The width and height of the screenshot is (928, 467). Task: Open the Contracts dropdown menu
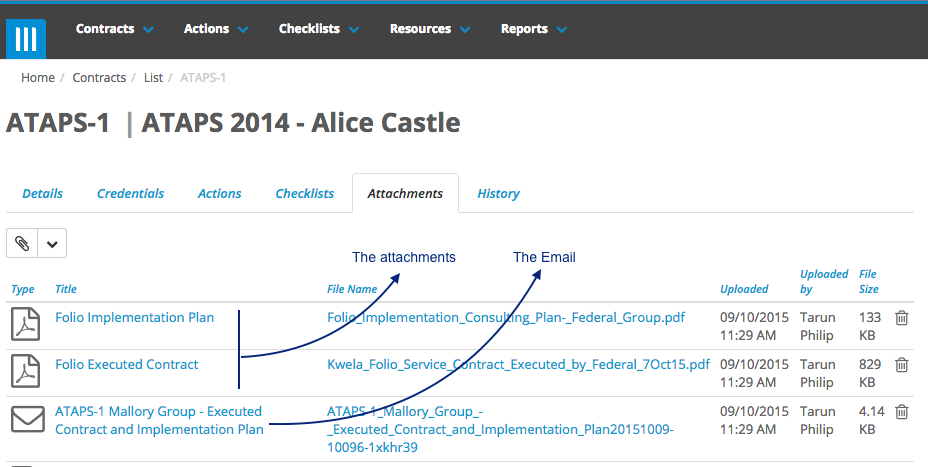coord(114,29)
